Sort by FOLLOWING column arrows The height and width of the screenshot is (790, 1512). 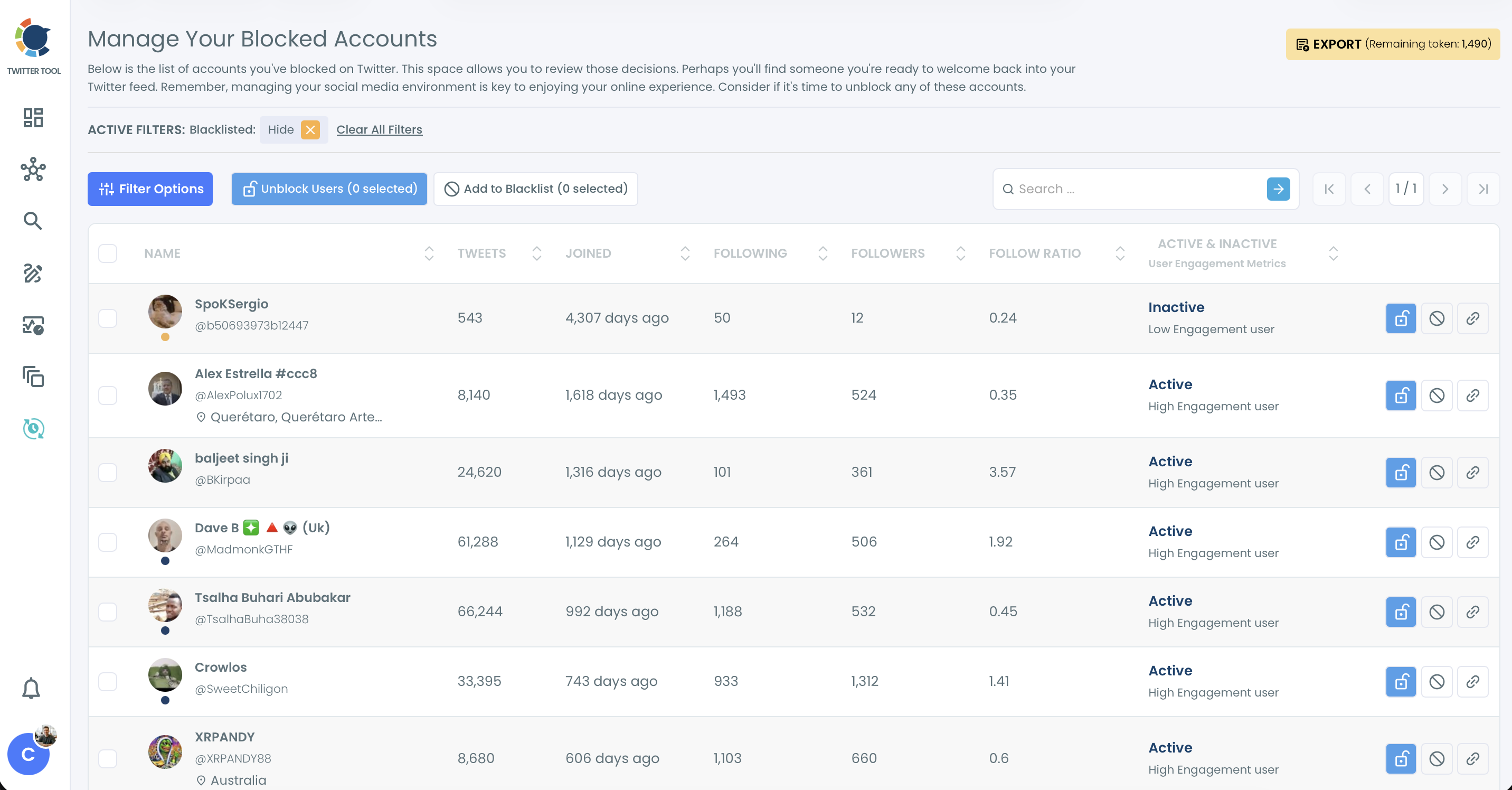click(823, 253)
